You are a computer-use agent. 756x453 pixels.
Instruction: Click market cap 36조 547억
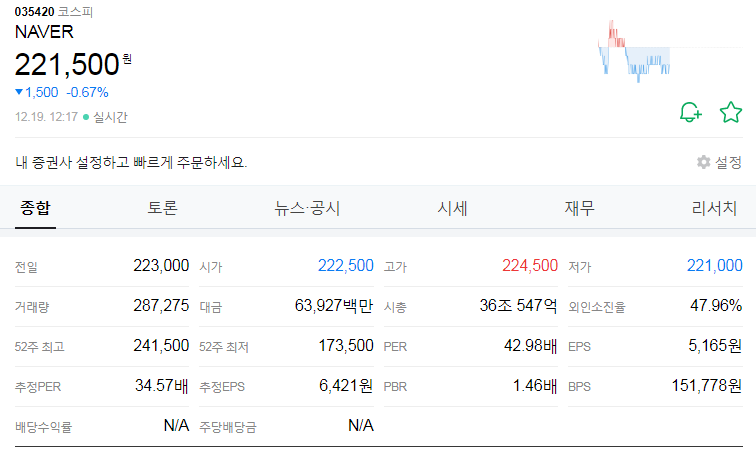[518, 306]
